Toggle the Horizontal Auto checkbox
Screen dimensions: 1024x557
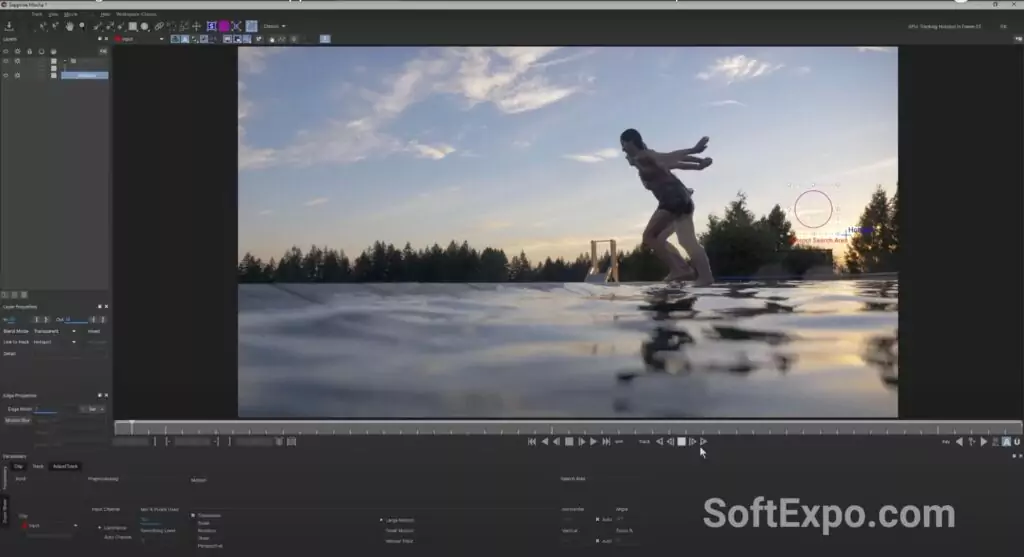(x=598, y=520)
